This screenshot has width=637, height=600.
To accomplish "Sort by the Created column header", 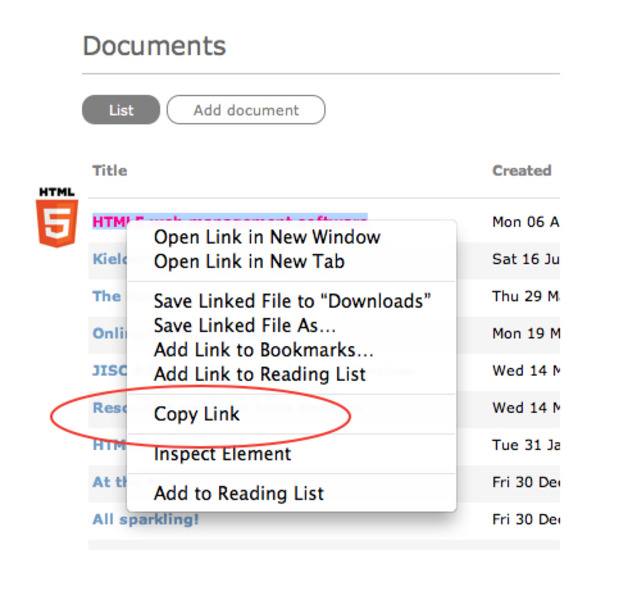I will (x=521, y=170).
